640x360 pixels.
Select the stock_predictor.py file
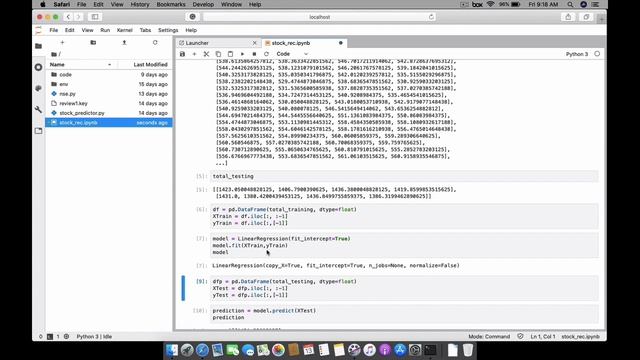point(109,113)
